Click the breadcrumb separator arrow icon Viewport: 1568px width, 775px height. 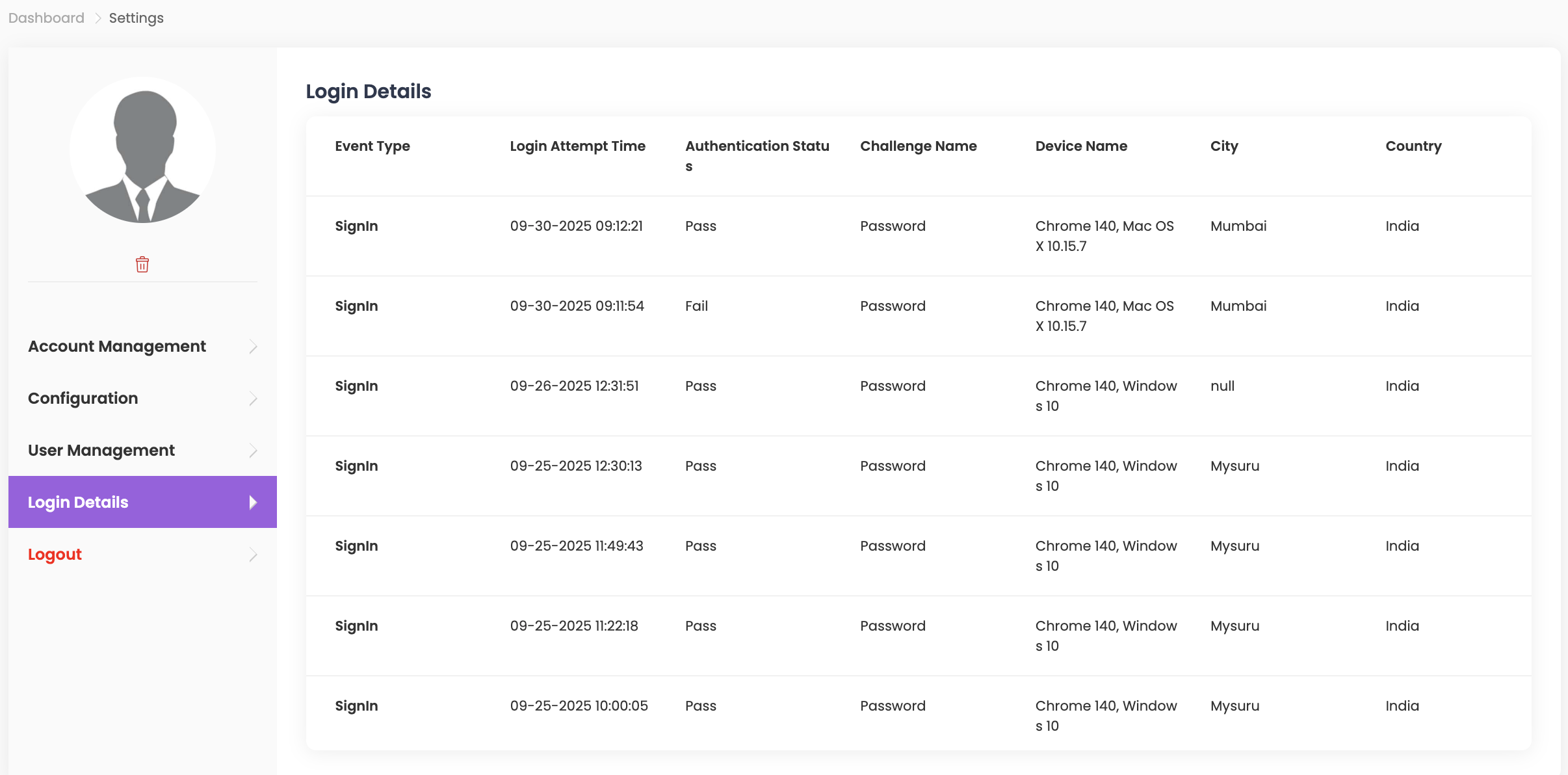pyautogui.click(x=98, y=18)
